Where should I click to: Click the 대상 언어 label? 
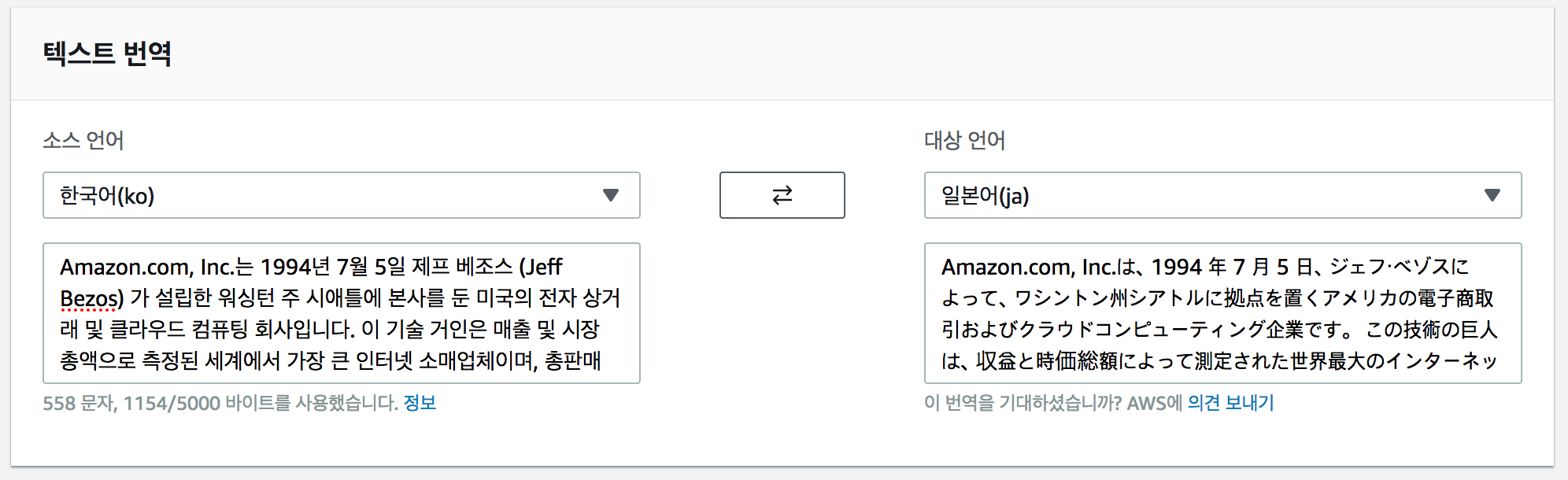pos(965,140)
